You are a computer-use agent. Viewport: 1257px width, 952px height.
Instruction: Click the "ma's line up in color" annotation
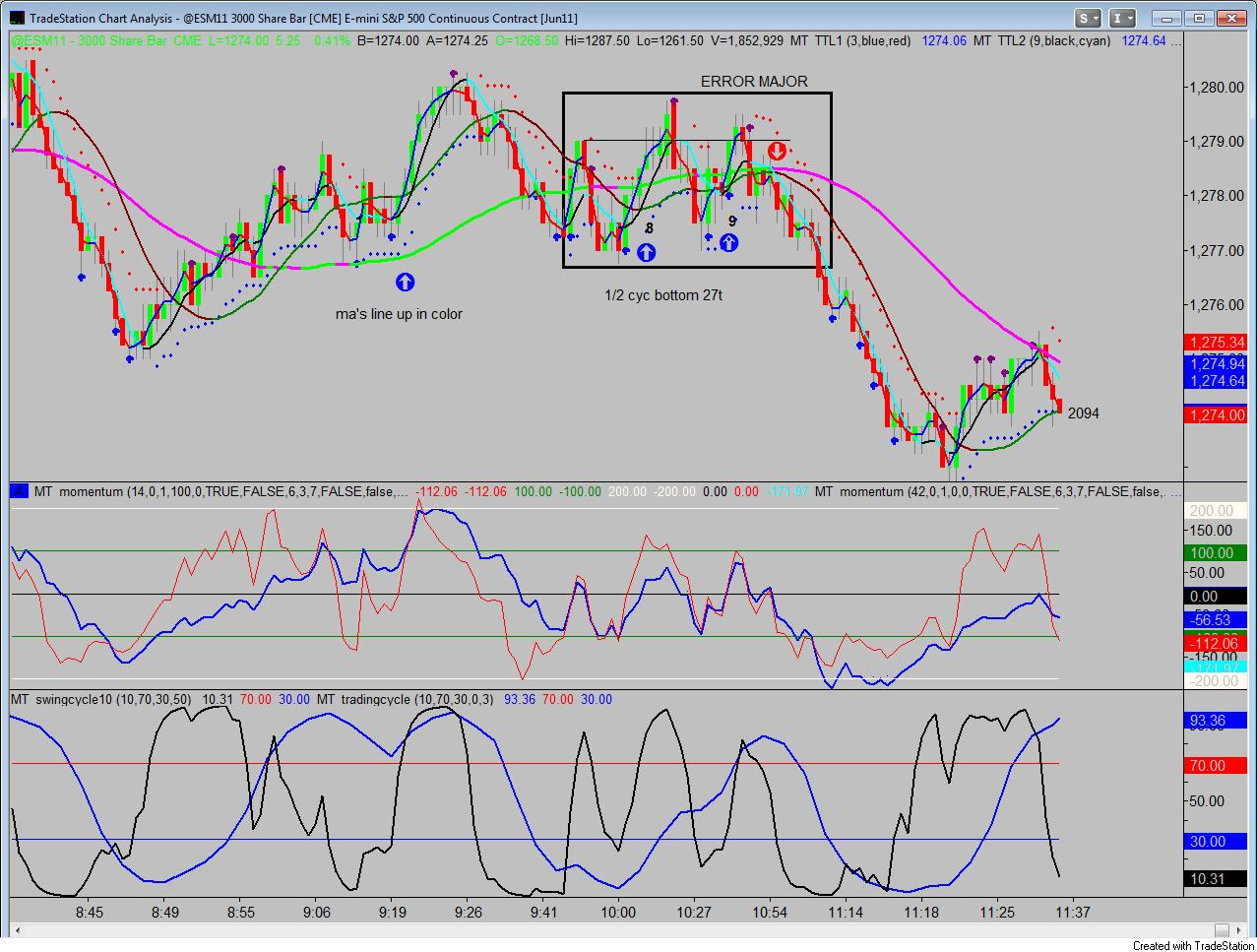pos(399,314)
